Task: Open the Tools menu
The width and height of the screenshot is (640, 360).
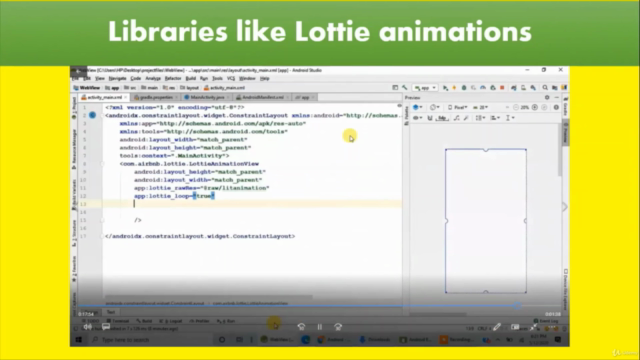Action: point(218,78)
